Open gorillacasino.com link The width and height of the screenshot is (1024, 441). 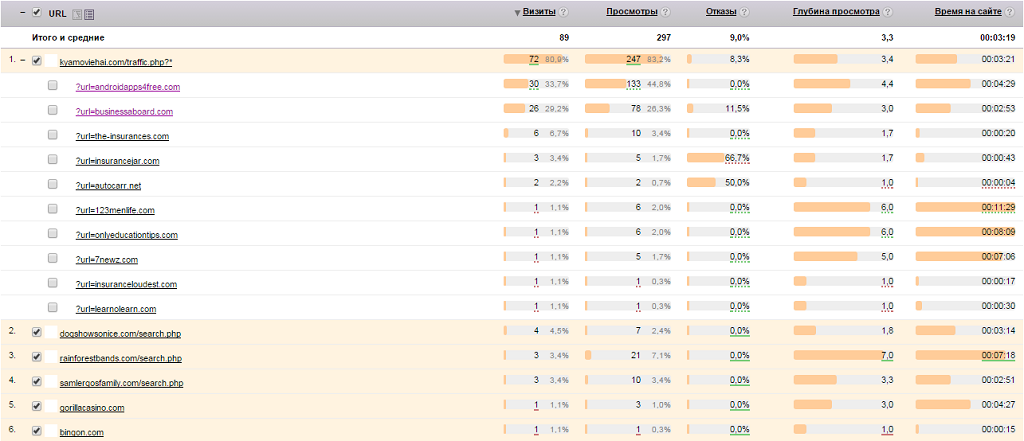pyautogui.click(x=91, y=408)
